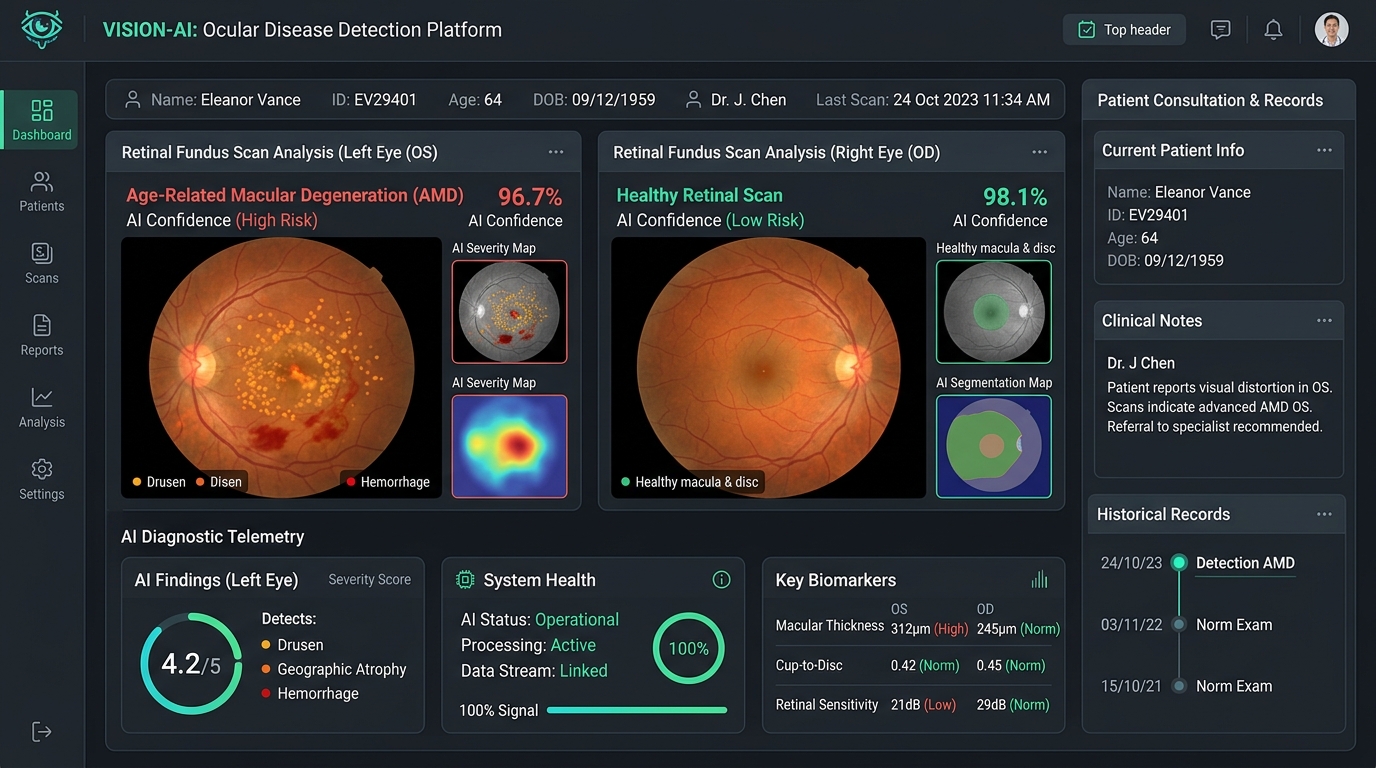Open the AI Segmentation Map thumbnail
This screenshot has width=1376, height=768.
click(994, 446)
